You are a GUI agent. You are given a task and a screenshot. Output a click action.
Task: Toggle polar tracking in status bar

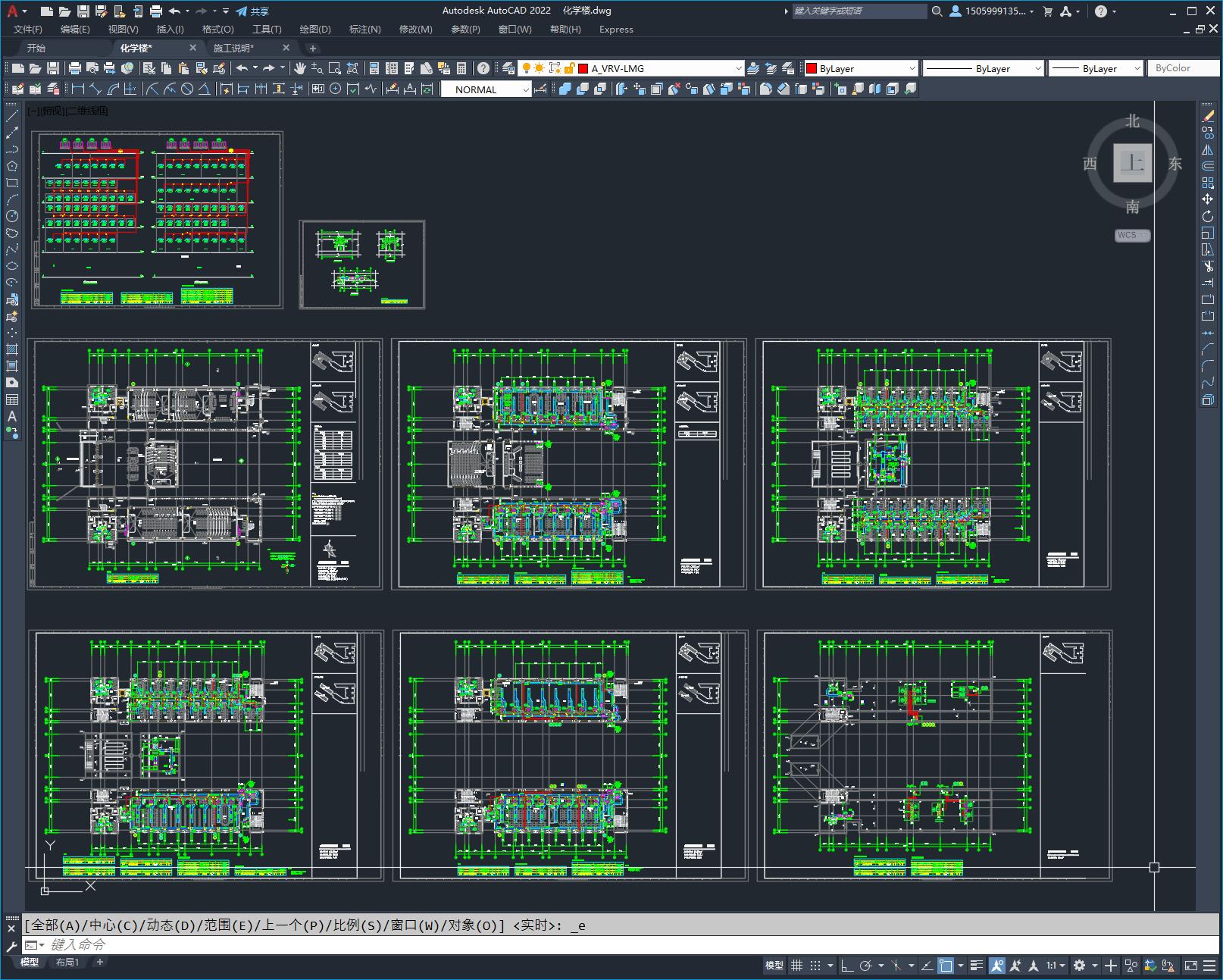(865, 966)
